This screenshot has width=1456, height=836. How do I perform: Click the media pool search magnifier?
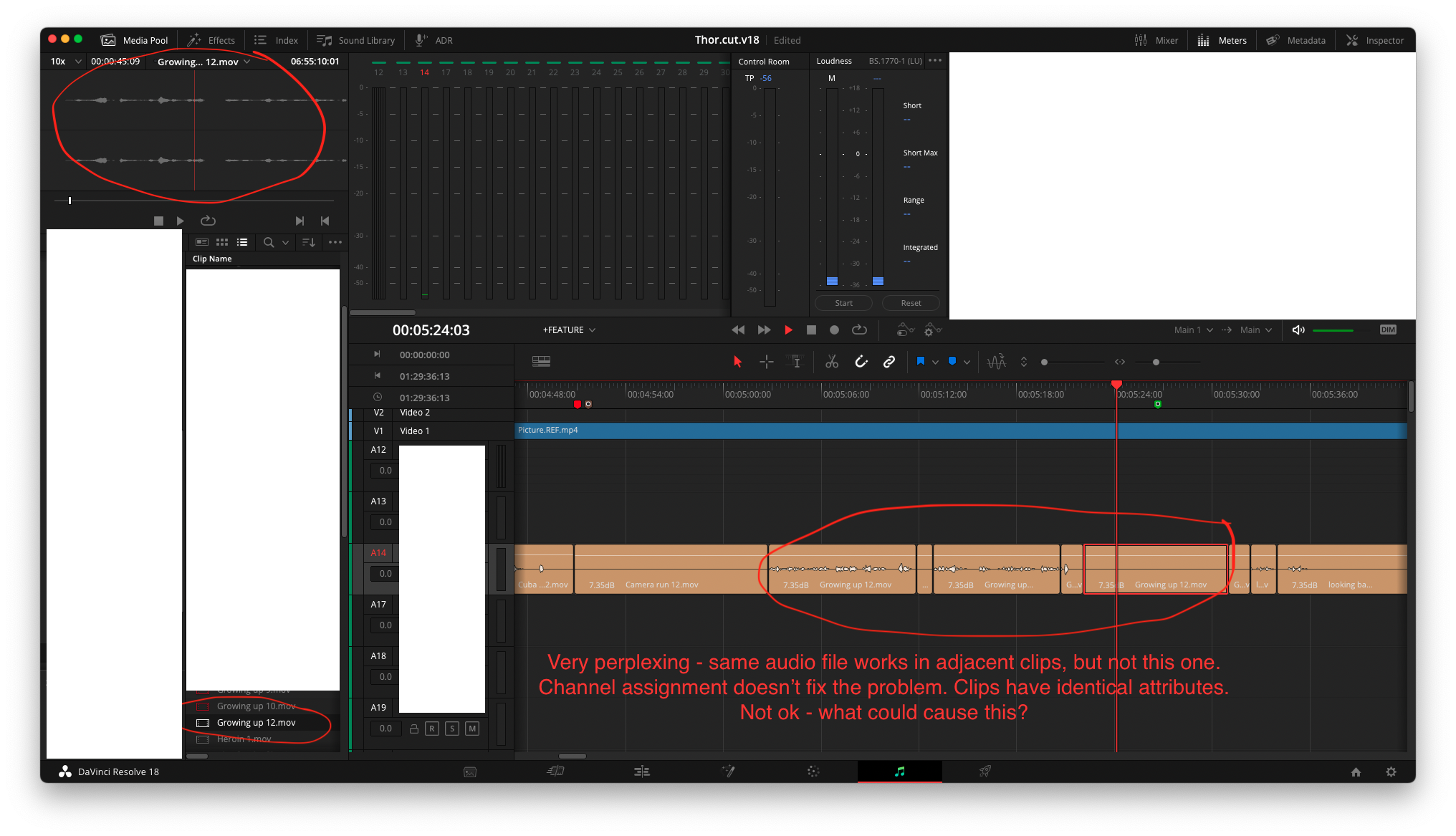(269, 242)
